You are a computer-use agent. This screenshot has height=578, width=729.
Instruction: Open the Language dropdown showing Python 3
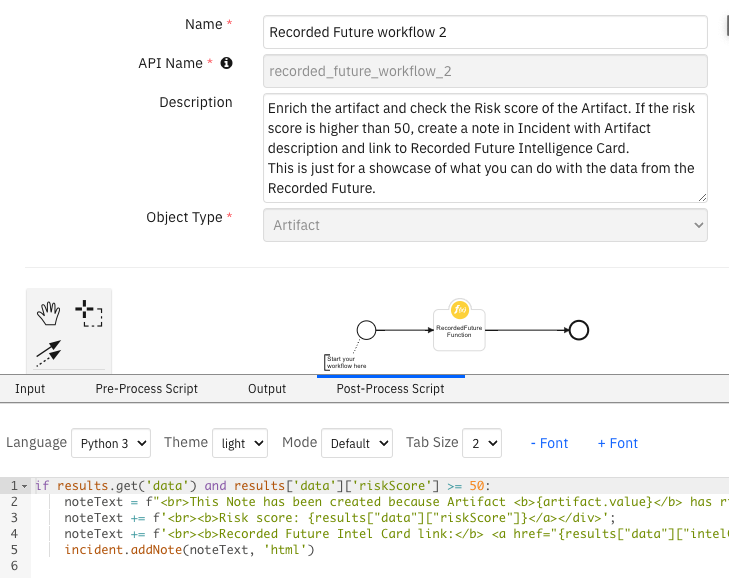pos(111,443)
